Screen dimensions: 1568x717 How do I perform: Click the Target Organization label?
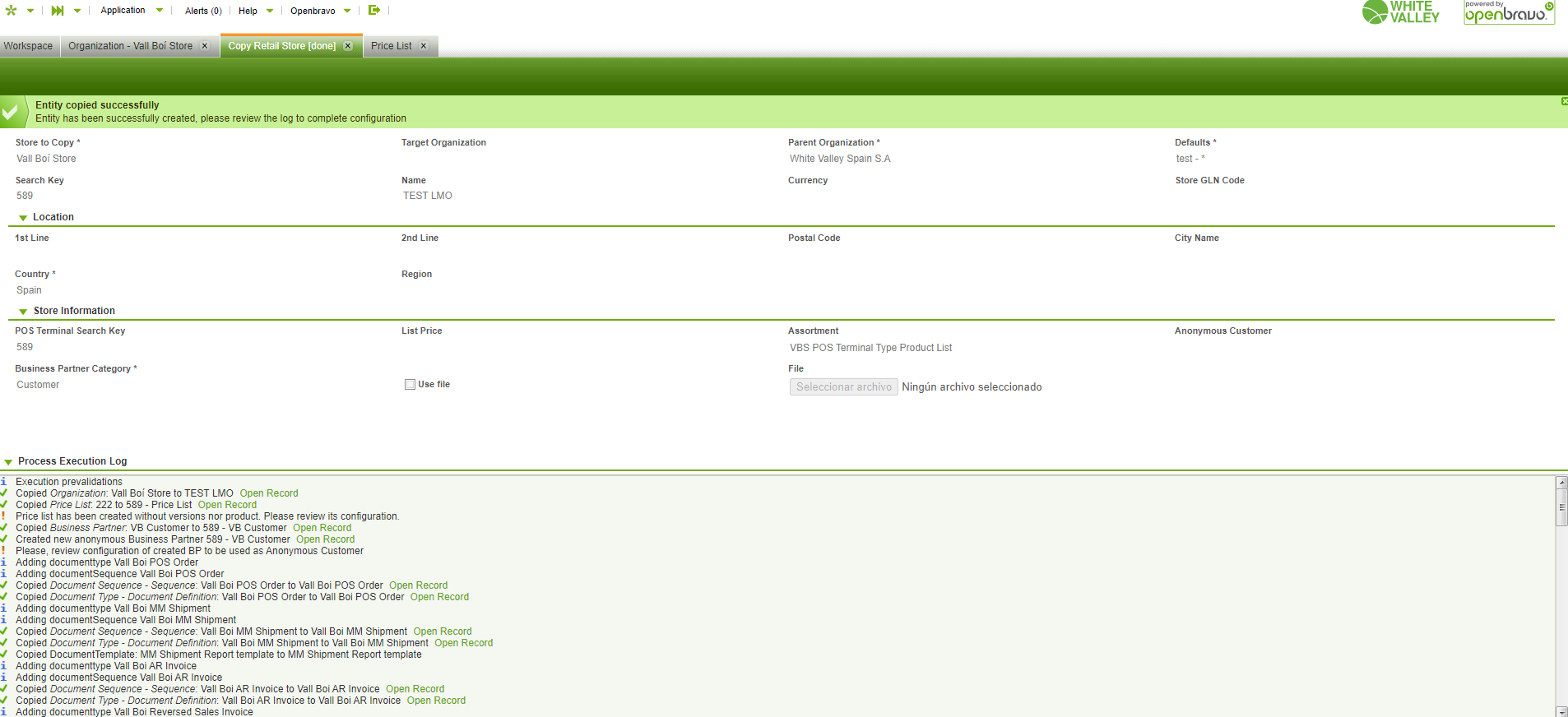click(x=443, y=142)
